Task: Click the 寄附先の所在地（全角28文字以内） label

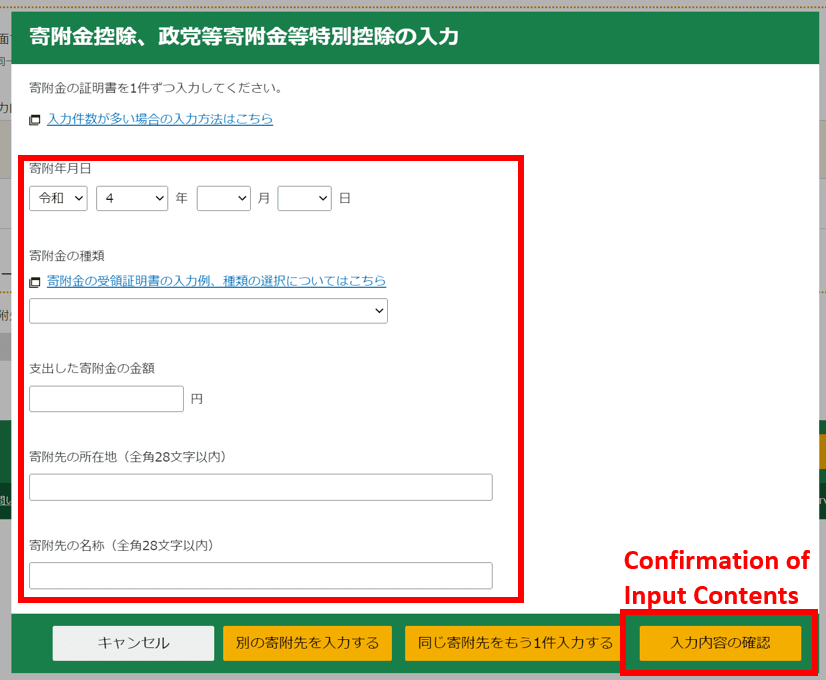Action: coord(128,457)
